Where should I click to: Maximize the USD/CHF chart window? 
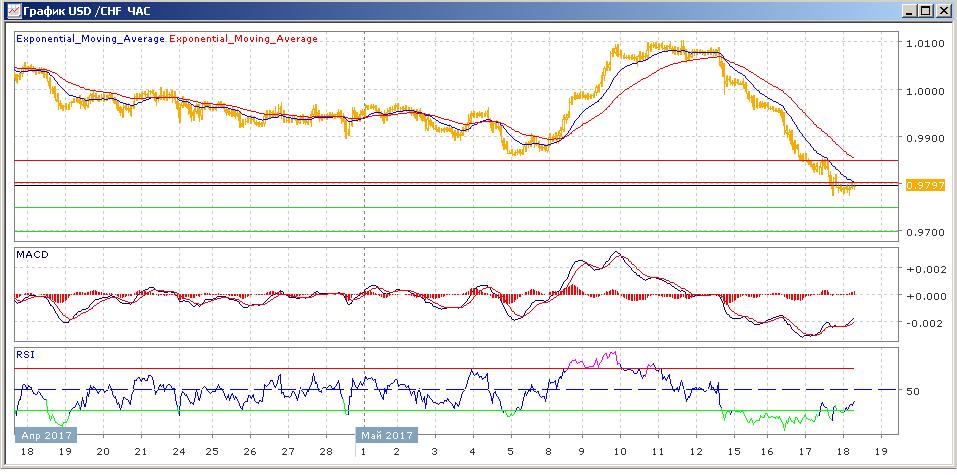click(x=926, y=11)
